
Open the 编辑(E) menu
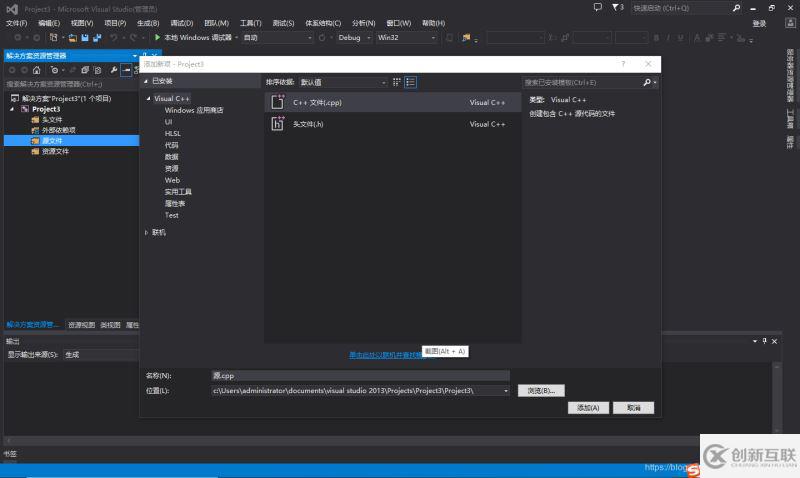[49, 23]
